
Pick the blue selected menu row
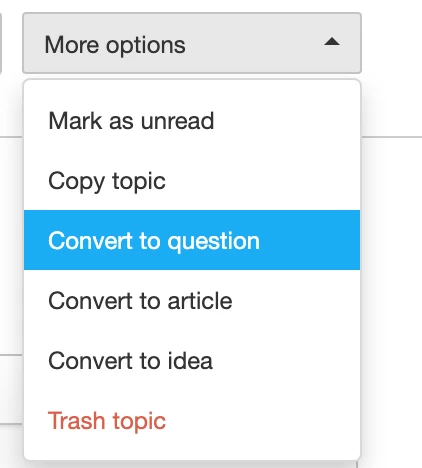tap(192, 240)
